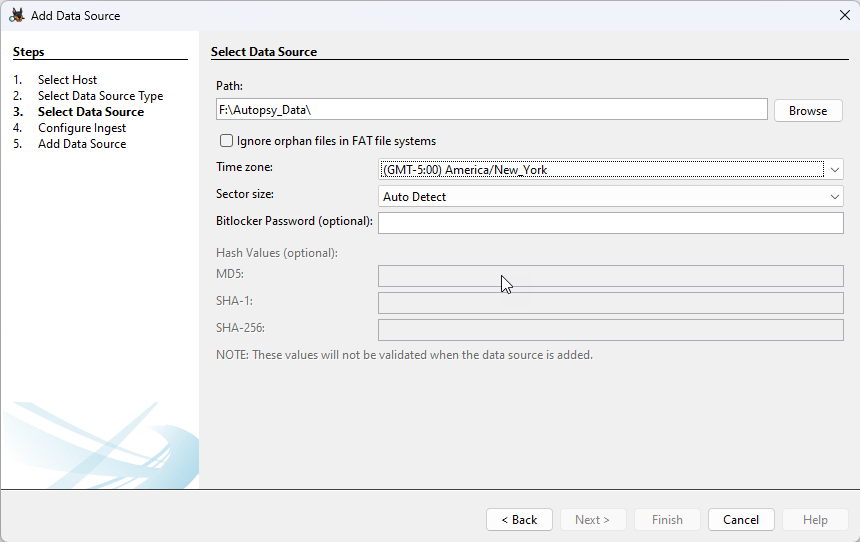
Task: Click the 'Select Data Source Type' step
Action: (x=100, y=96)
